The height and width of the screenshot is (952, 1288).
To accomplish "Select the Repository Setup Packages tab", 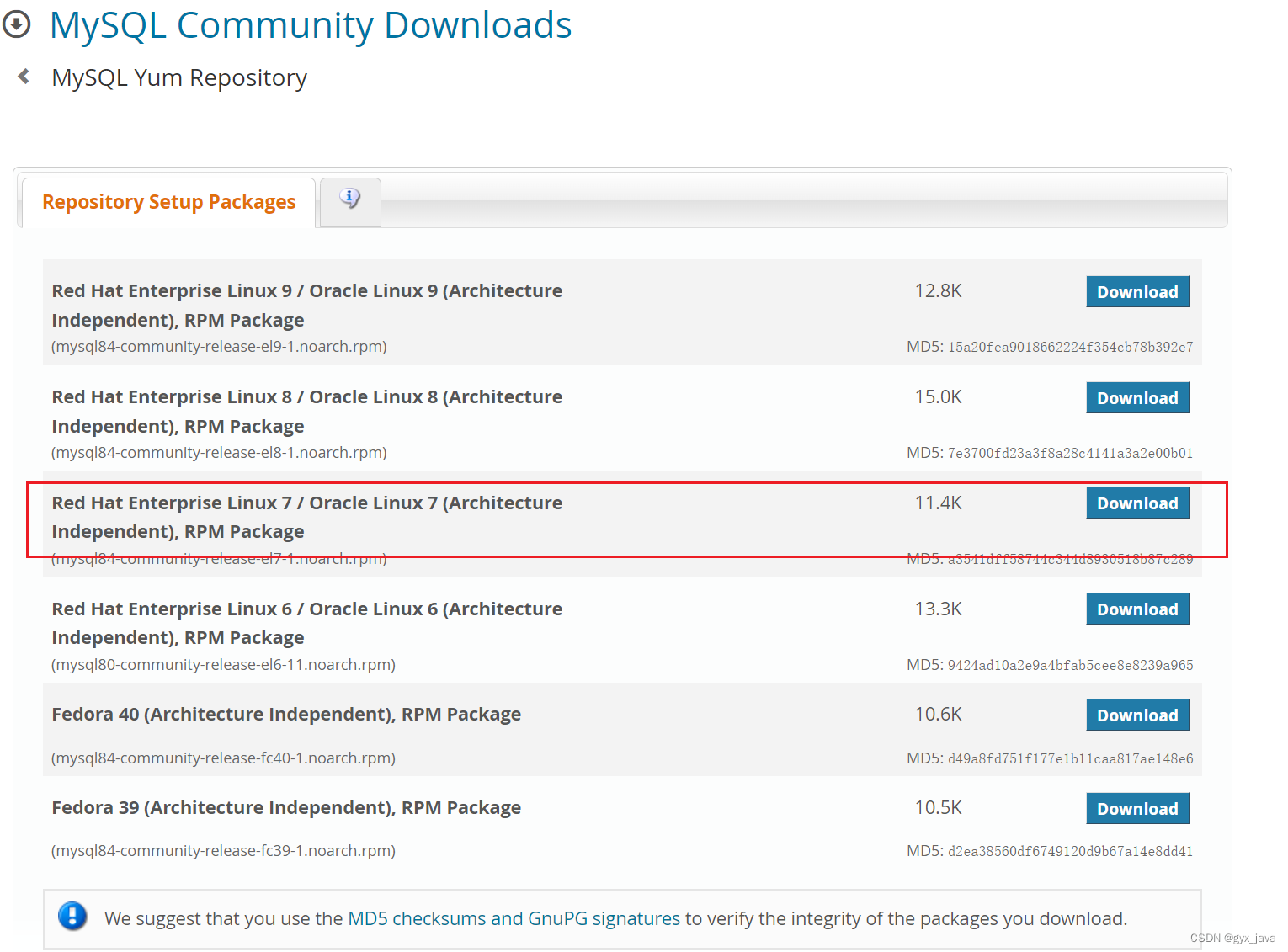I will 169,202.
